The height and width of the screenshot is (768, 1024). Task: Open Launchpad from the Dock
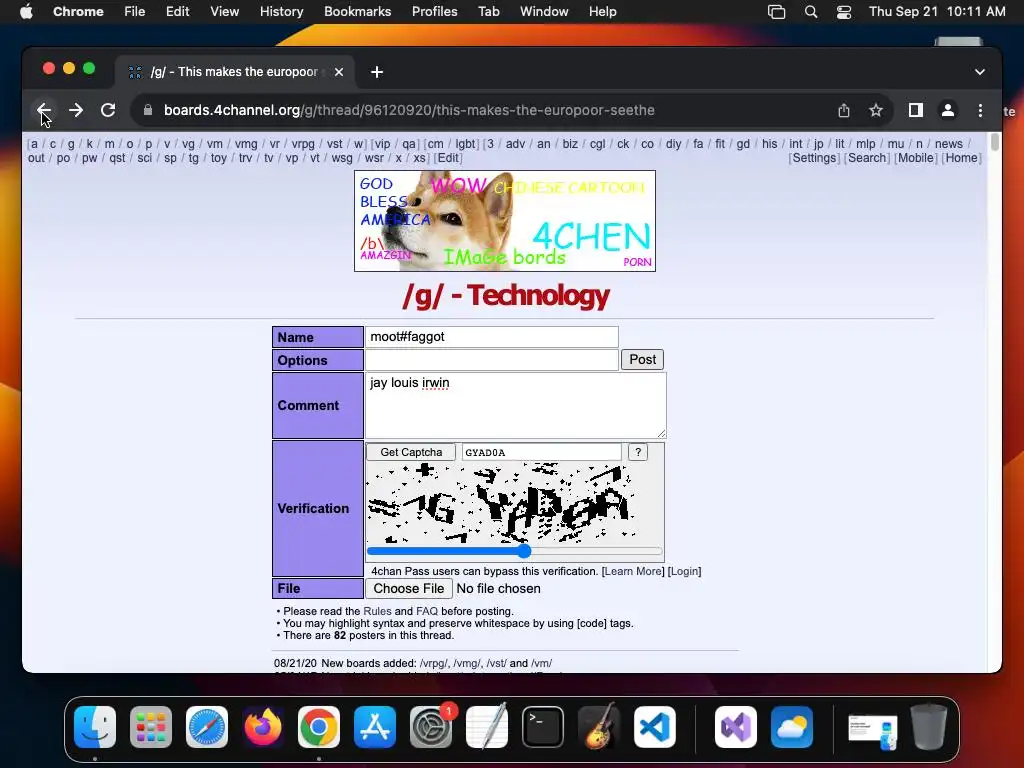tap(151, 727)
